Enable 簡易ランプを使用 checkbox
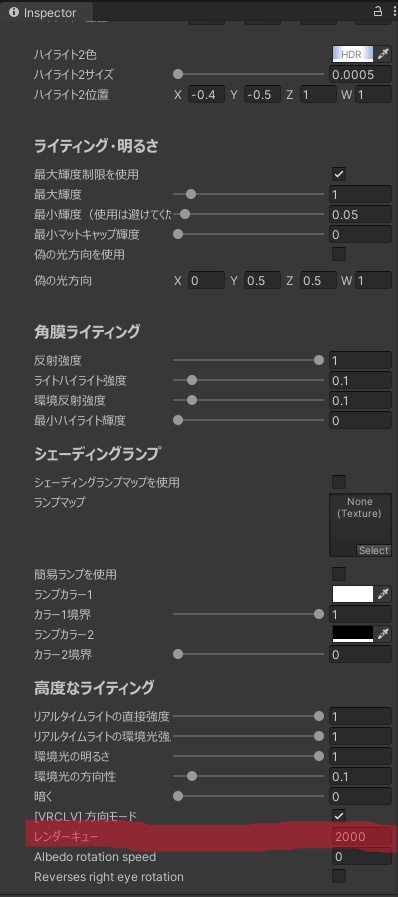 tap(339, 574)
